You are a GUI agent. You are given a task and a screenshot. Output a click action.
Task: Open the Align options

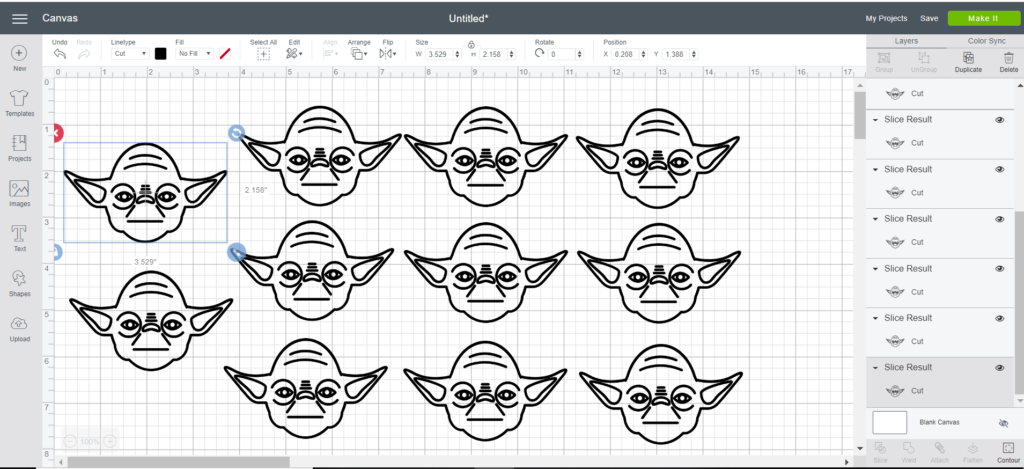tap(330, 54)
